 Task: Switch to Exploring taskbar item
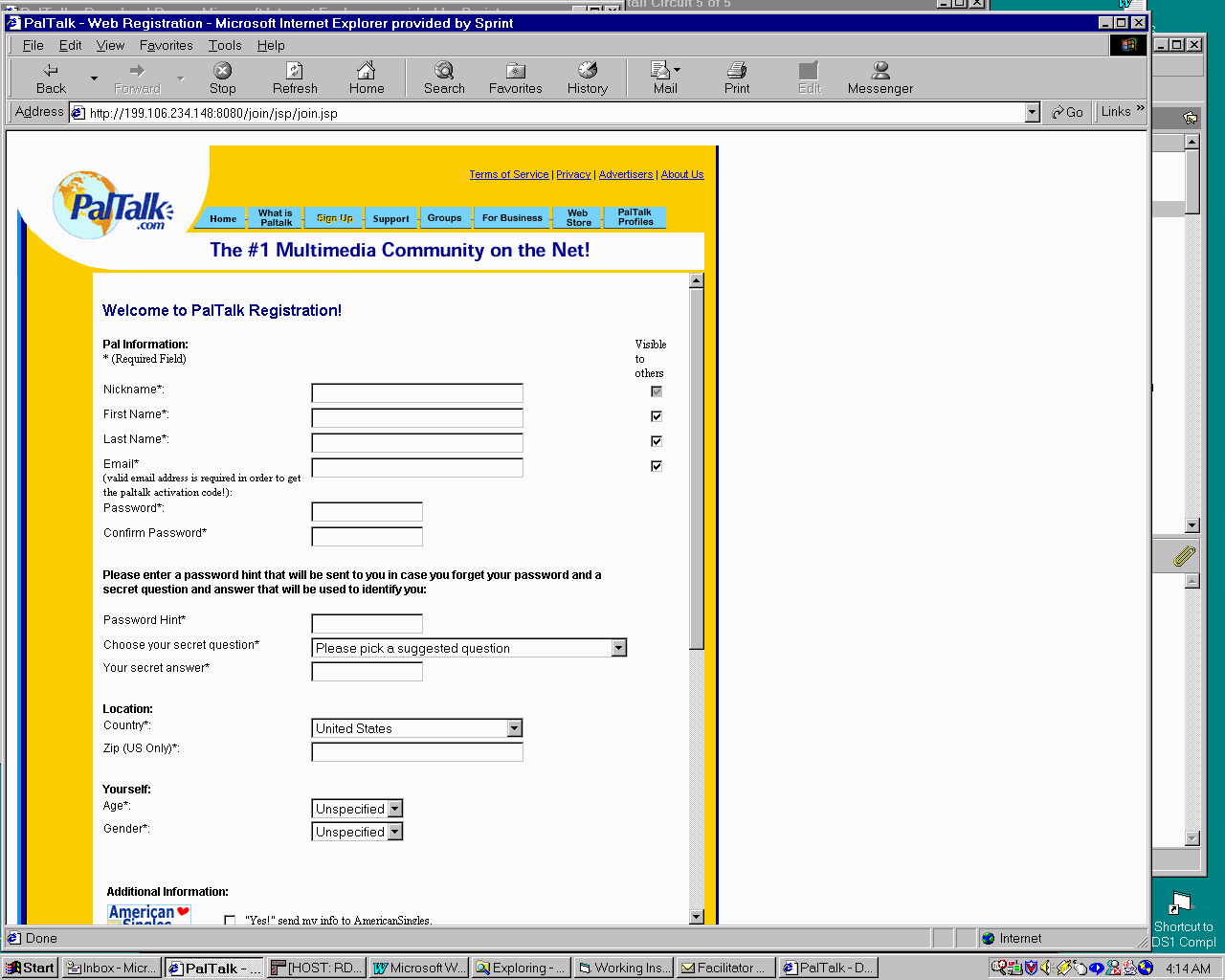pyautogui.click(x=522, y=968)
